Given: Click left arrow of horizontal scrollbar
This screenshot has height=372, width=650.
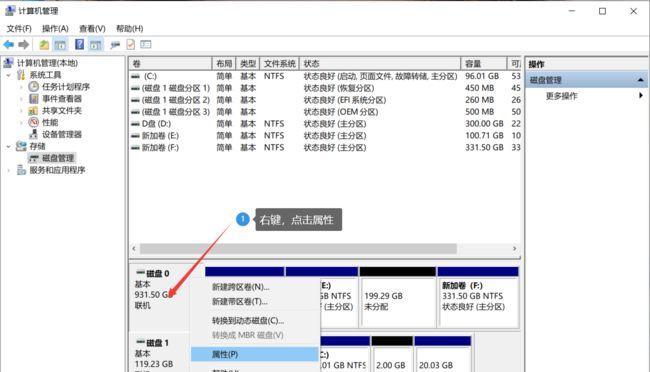Looking at the screenshot, I should pos(134,248).
